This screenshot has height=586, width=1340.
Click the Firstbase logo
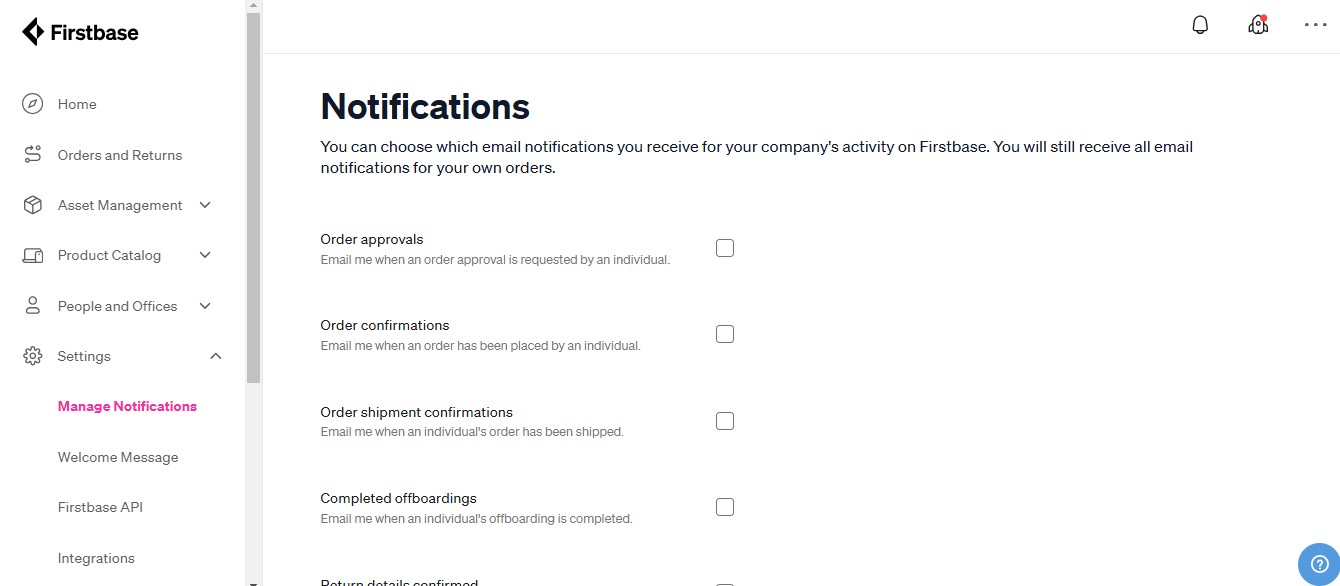[x=80, y=32]
